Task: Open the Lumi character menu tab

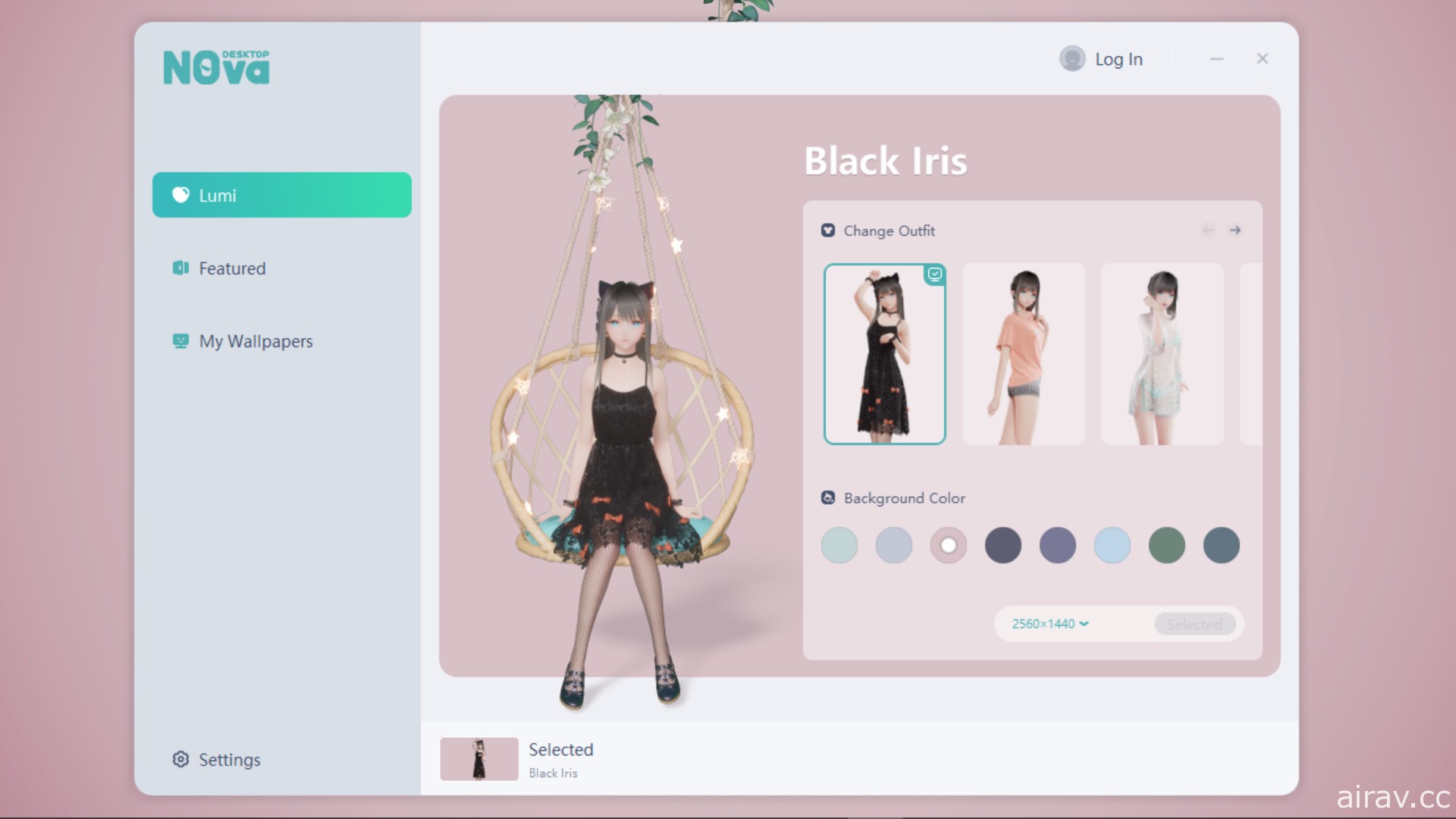Action: click(x=283, y=195)
